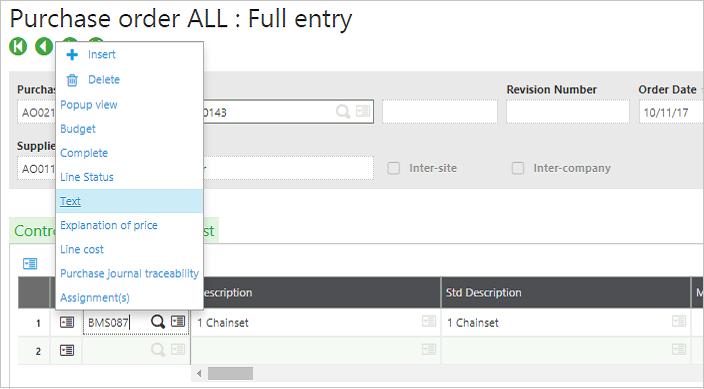Viewport: 704px width, 389px height.
Task: Go to first record navigation icon
Action: tap(18, 46)
